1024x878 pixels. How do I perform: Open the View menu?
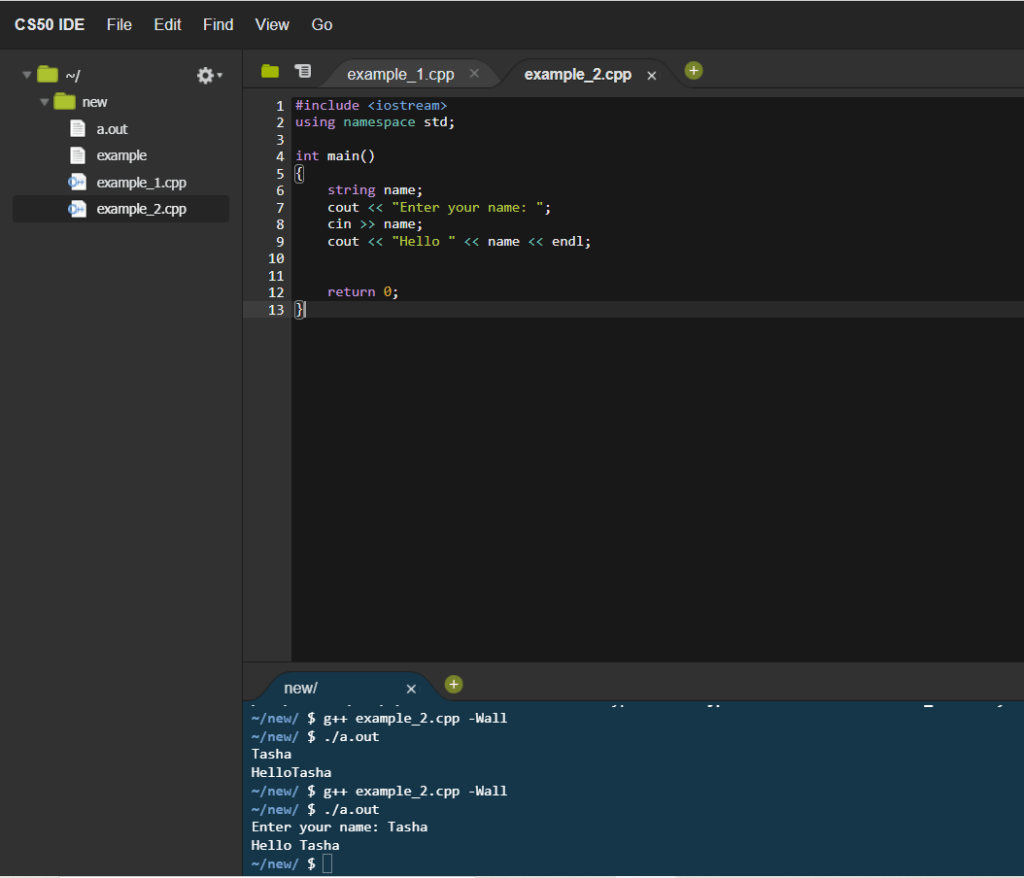tap(272, 24)
